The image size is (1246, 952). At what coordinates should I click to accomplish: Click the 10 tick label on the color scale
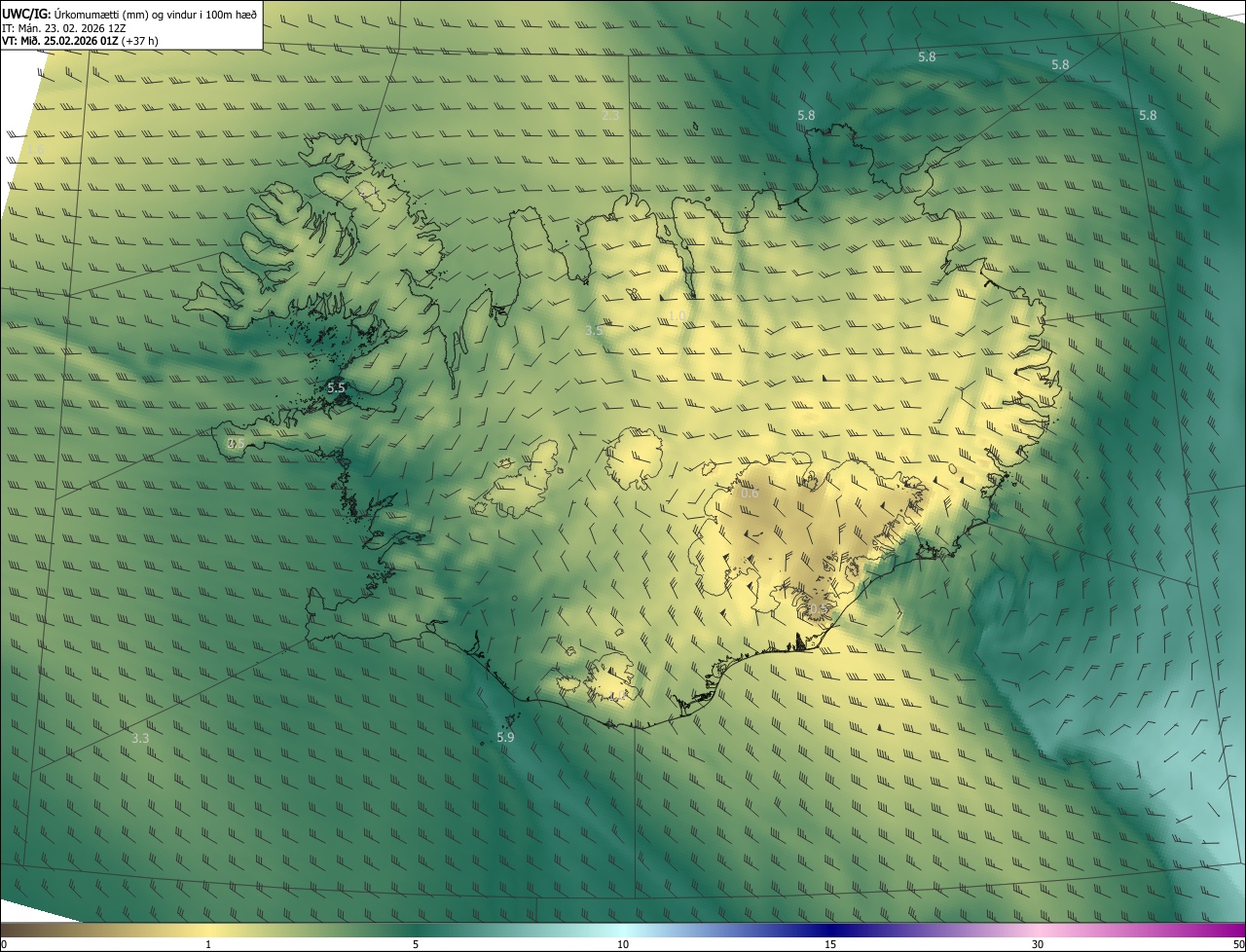pos(623,945)
